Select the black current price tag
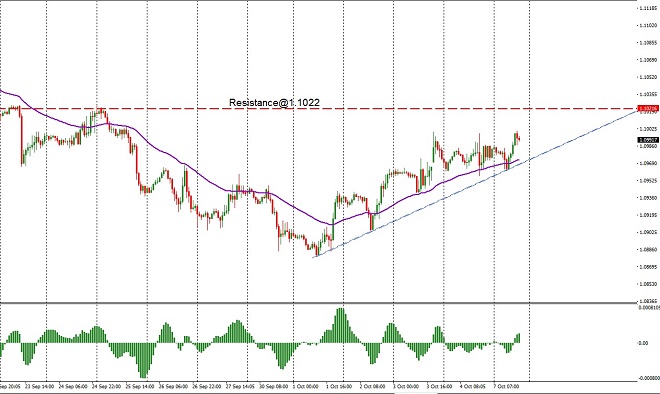Screen dimensions: 660x394 coord(648,140)
